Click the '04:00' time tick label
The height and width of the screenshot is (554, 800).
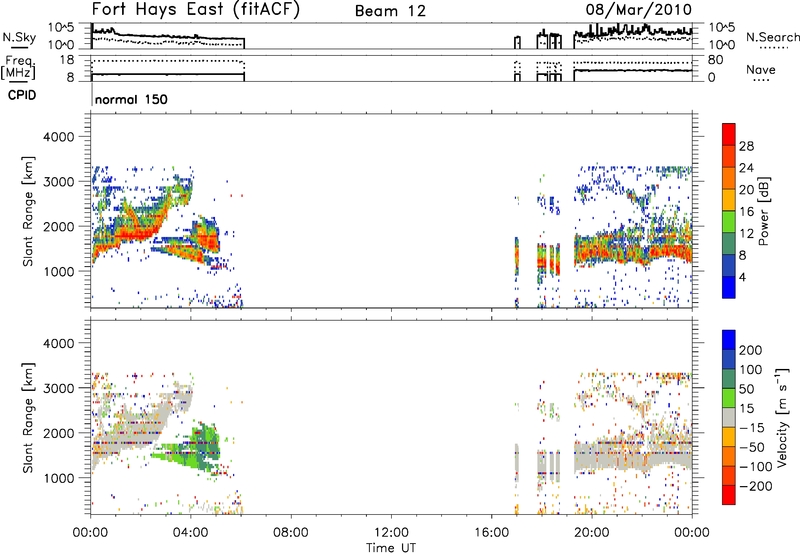[191, 533]
